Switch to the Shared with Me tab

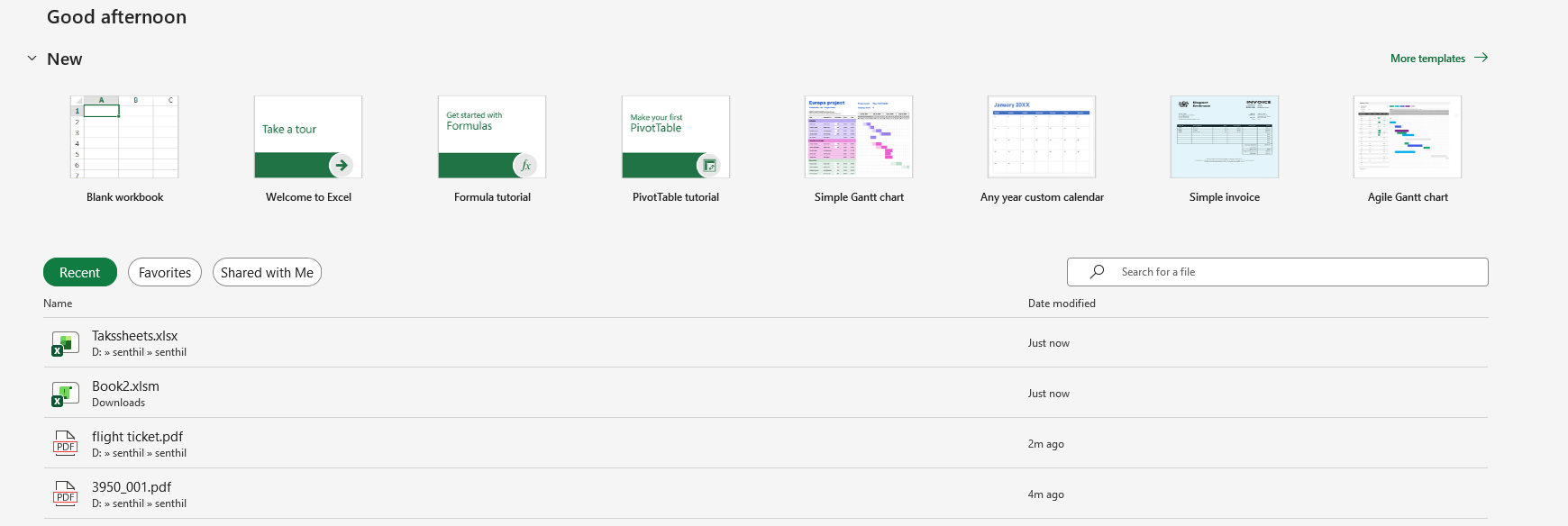(267, 272)
